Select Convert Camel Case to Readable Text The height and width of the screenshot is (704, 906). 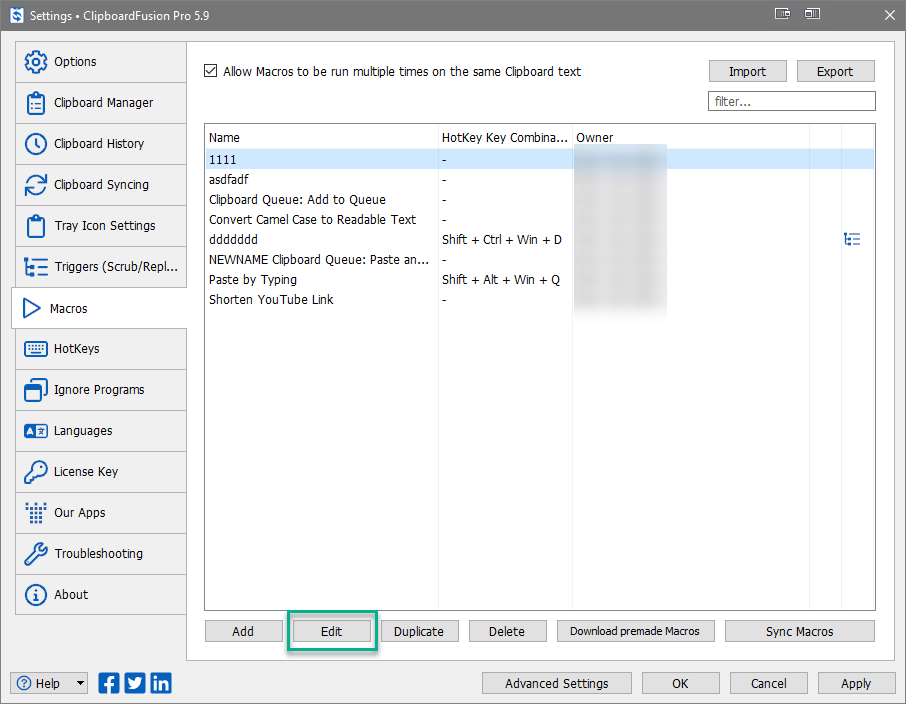(540, 220)
